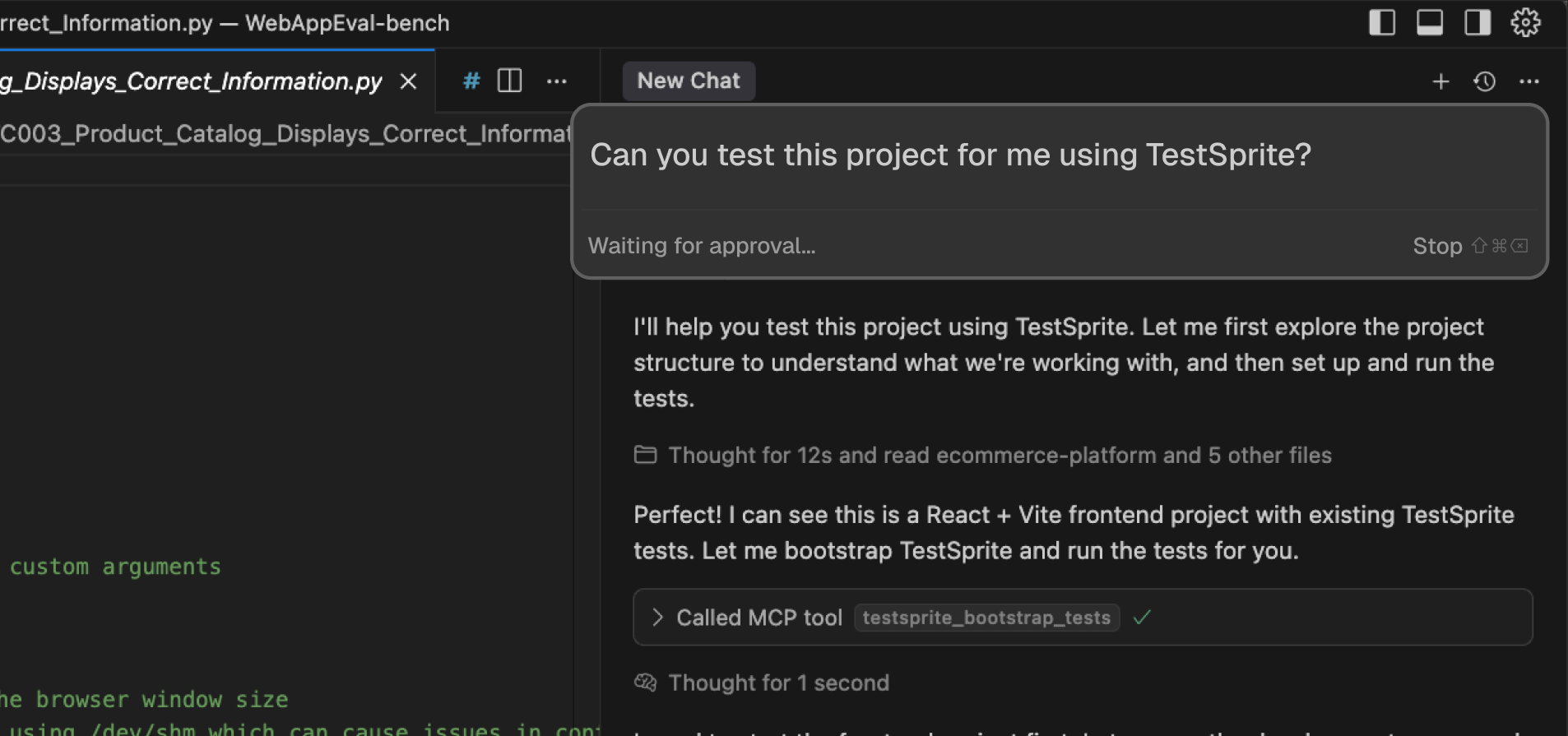Click the TestSprite prompt input box

pos(1059,156)
